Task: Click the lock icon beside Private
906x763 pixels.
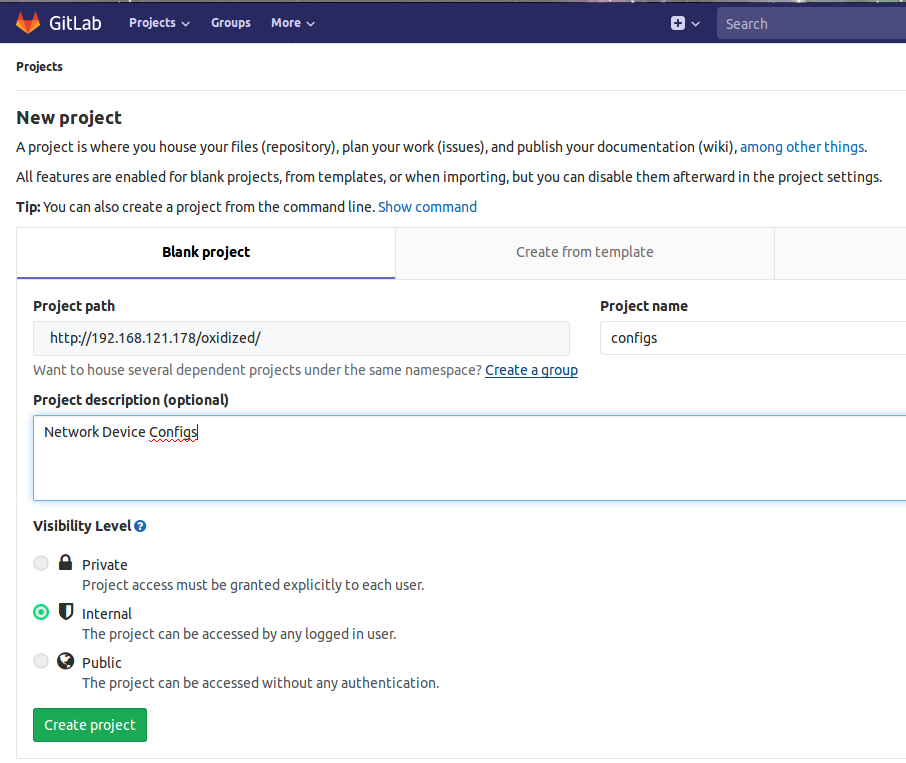Action: (x=65, y=563)
